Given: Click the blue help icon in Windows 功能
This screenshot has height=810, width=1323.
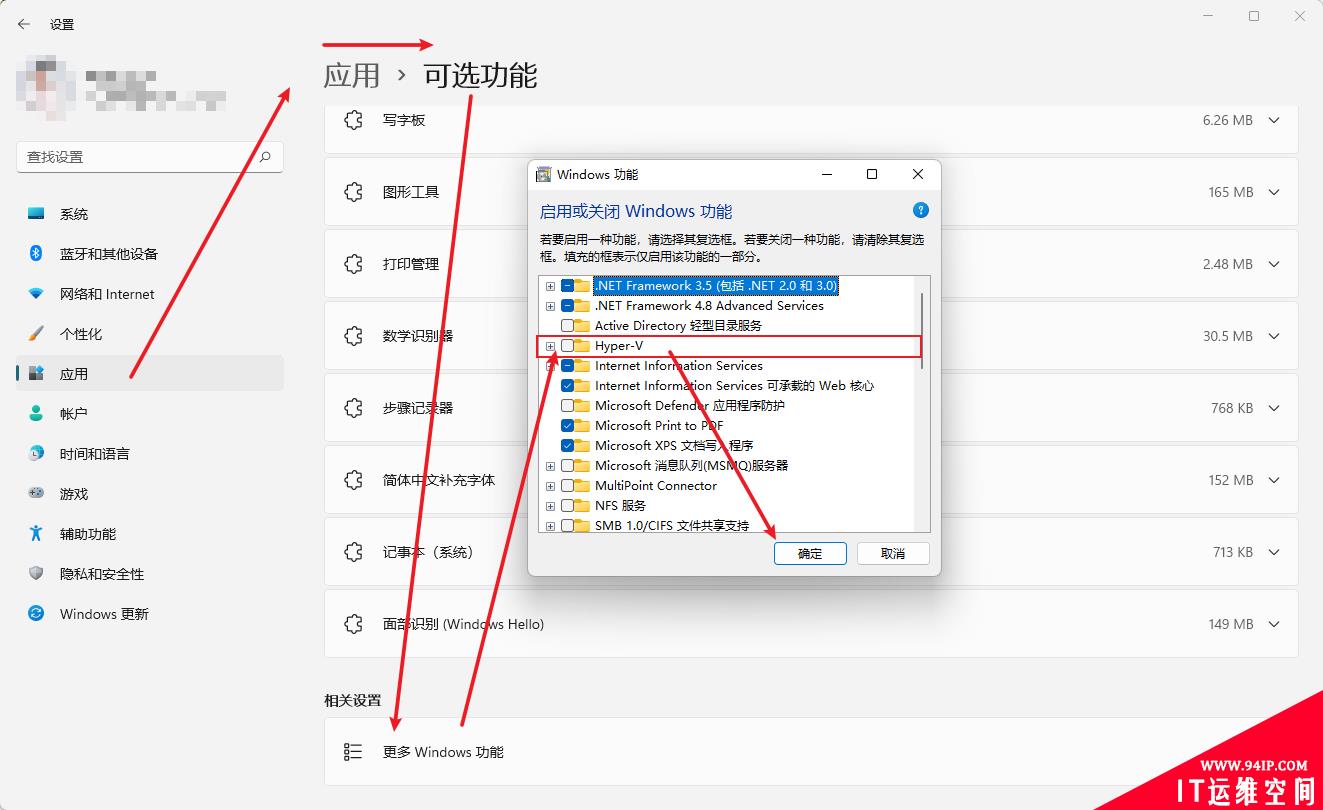Looking at the screenshot, I should 921,210.
